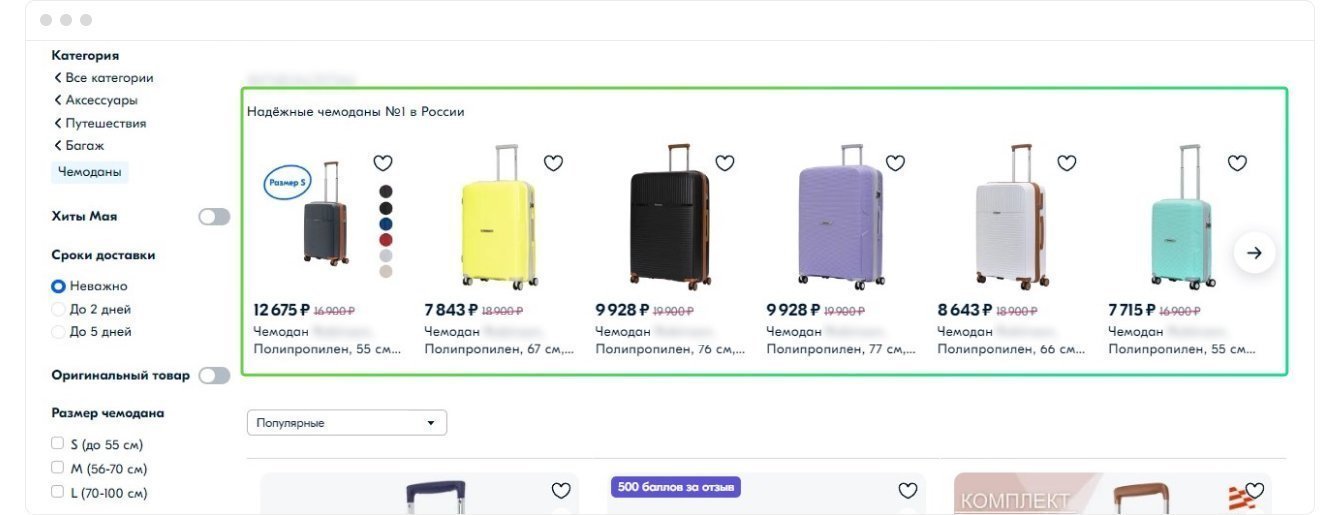Favorite the yellow suitcase with heart icon
1340x515 pixels.
554,163
